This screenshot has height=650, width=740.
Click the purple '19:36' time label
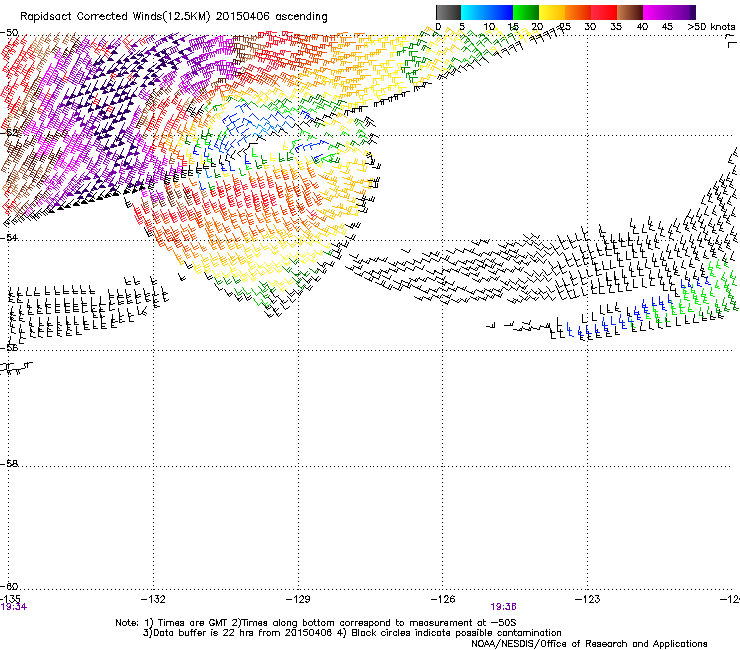(503, 607)
